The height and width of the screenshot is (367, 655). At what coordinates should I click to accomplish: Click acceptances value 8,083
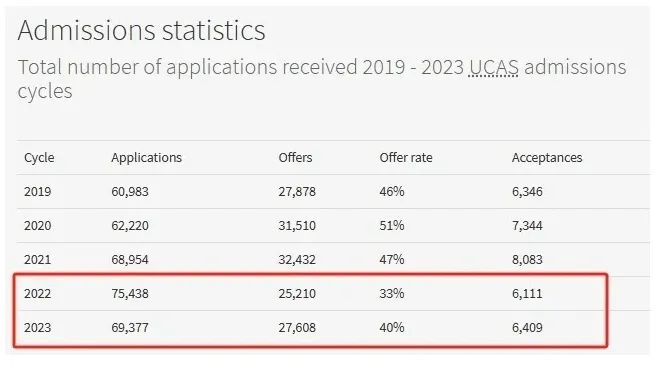point(527,260)
